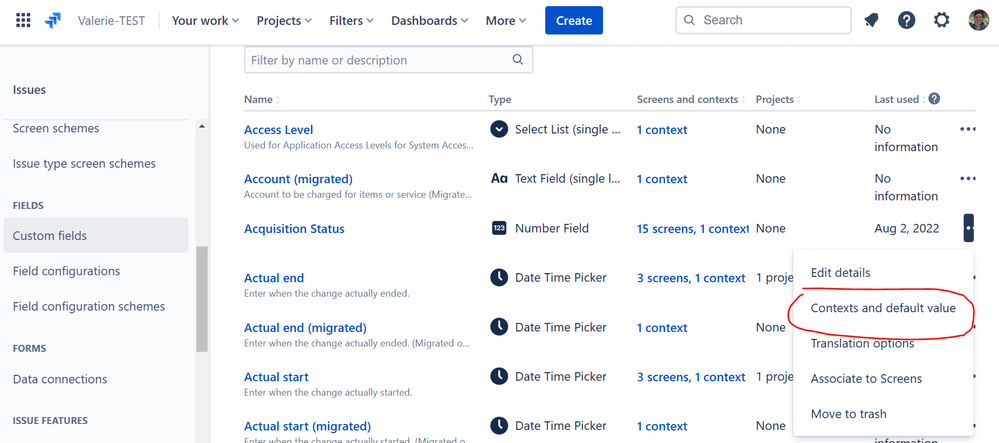The height and width of the screenshot is (443, 999).
Task: Open the Actual end (migrated) field link
Action: tap(305, 328)
